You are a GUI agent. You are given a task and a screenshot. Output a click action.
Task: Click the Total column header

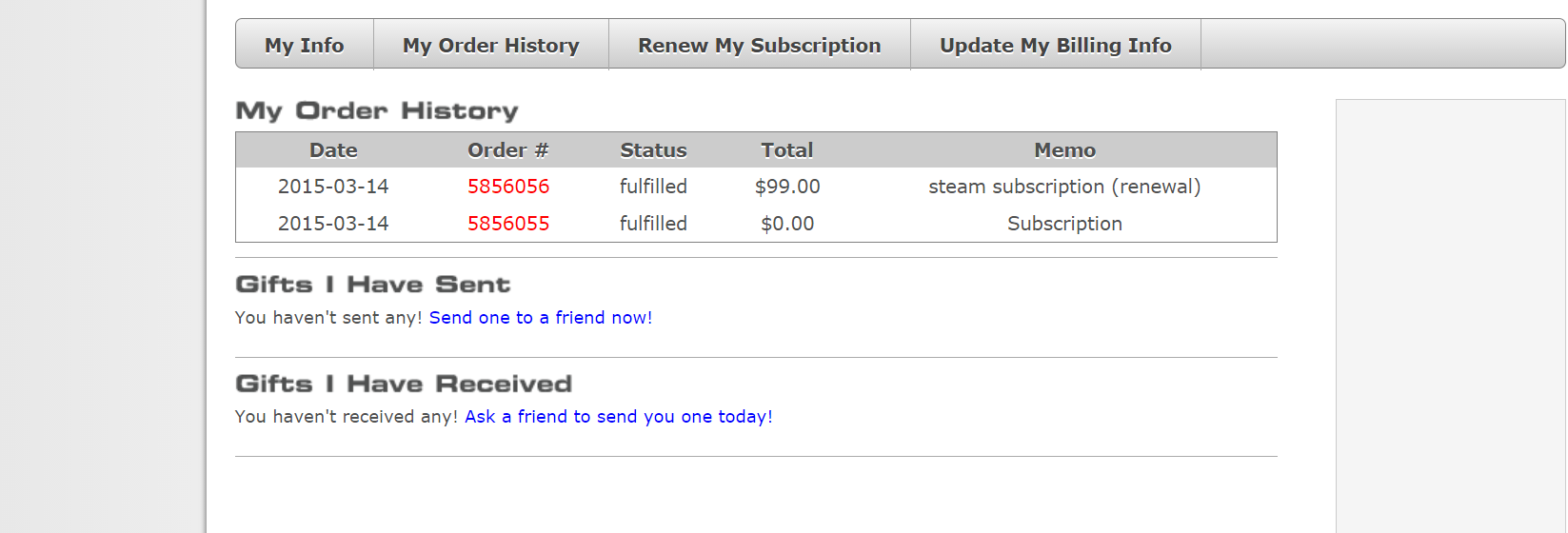787,150
